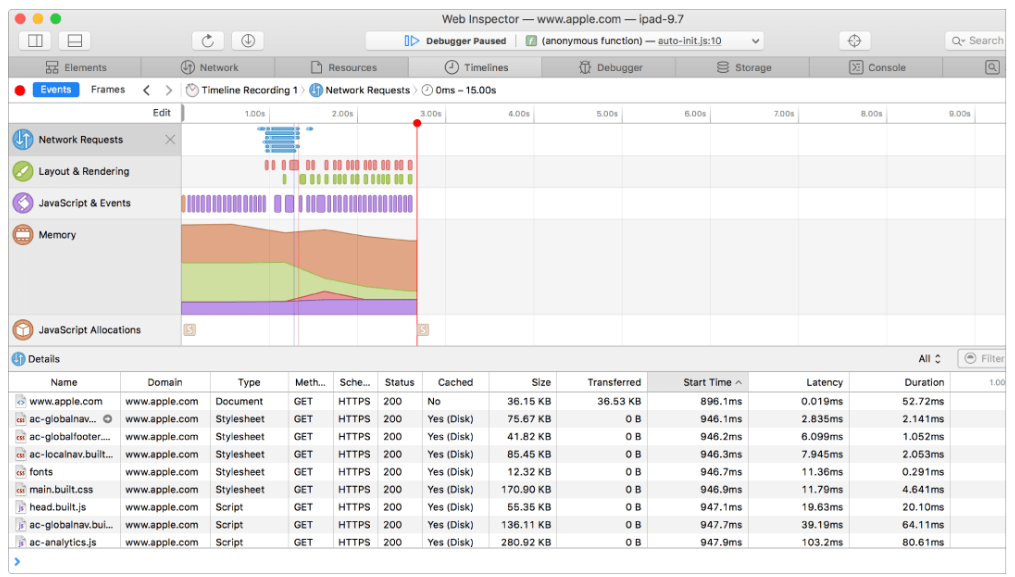Click the reload page icon

207,41
